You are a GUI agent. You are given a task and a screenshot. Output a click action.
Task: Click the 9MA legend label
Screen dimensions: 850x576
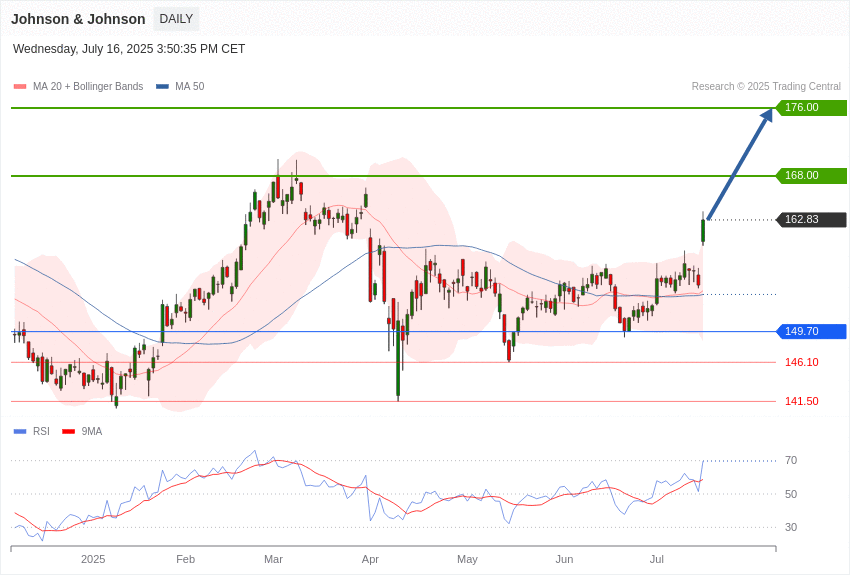(92, 432)
